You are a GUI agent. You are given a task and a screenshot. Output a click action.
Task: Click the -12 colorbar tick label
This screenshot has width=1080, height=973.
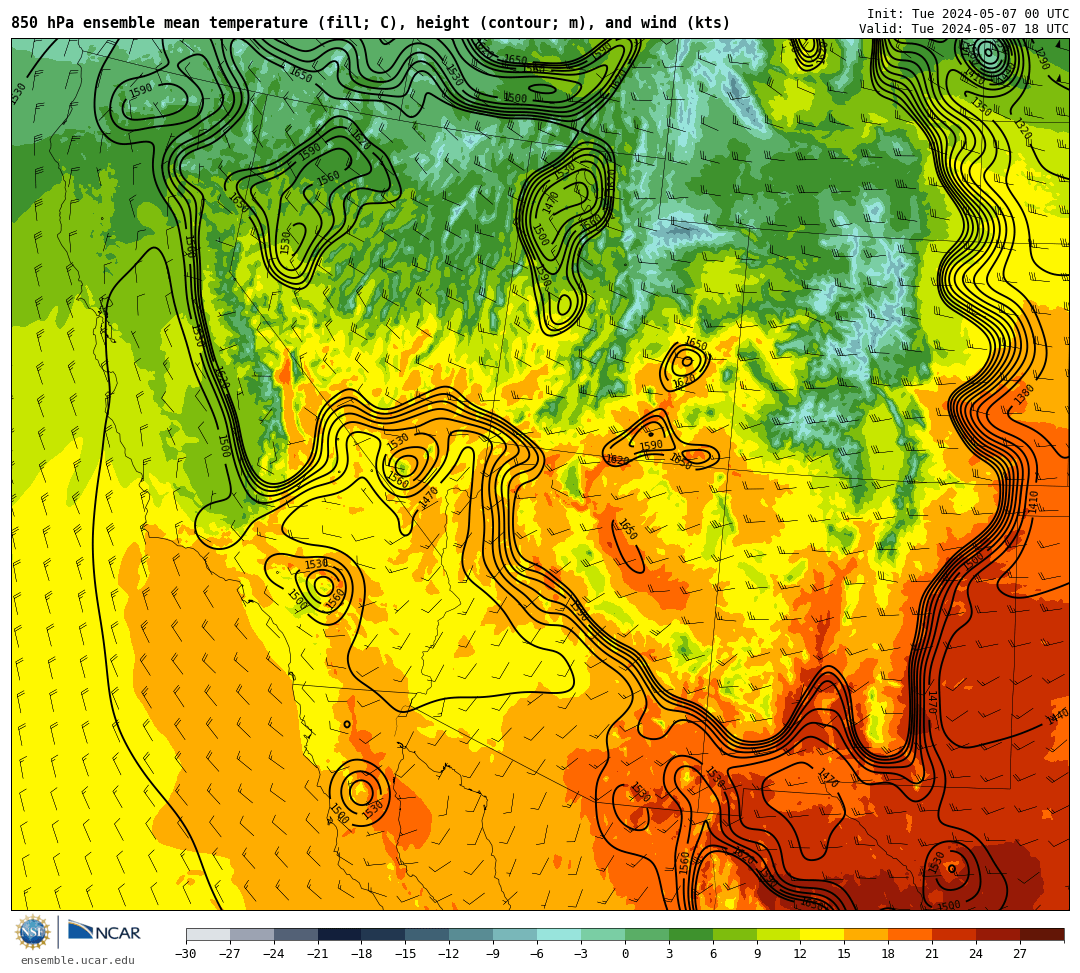450,954
